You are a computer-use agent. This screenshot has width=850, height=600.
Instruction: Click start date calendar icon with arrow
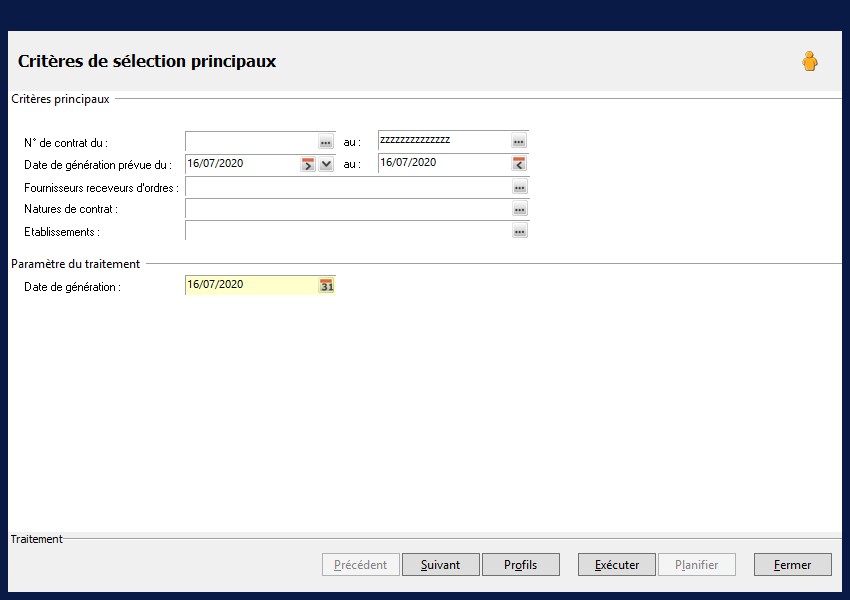tap(308, 164)
